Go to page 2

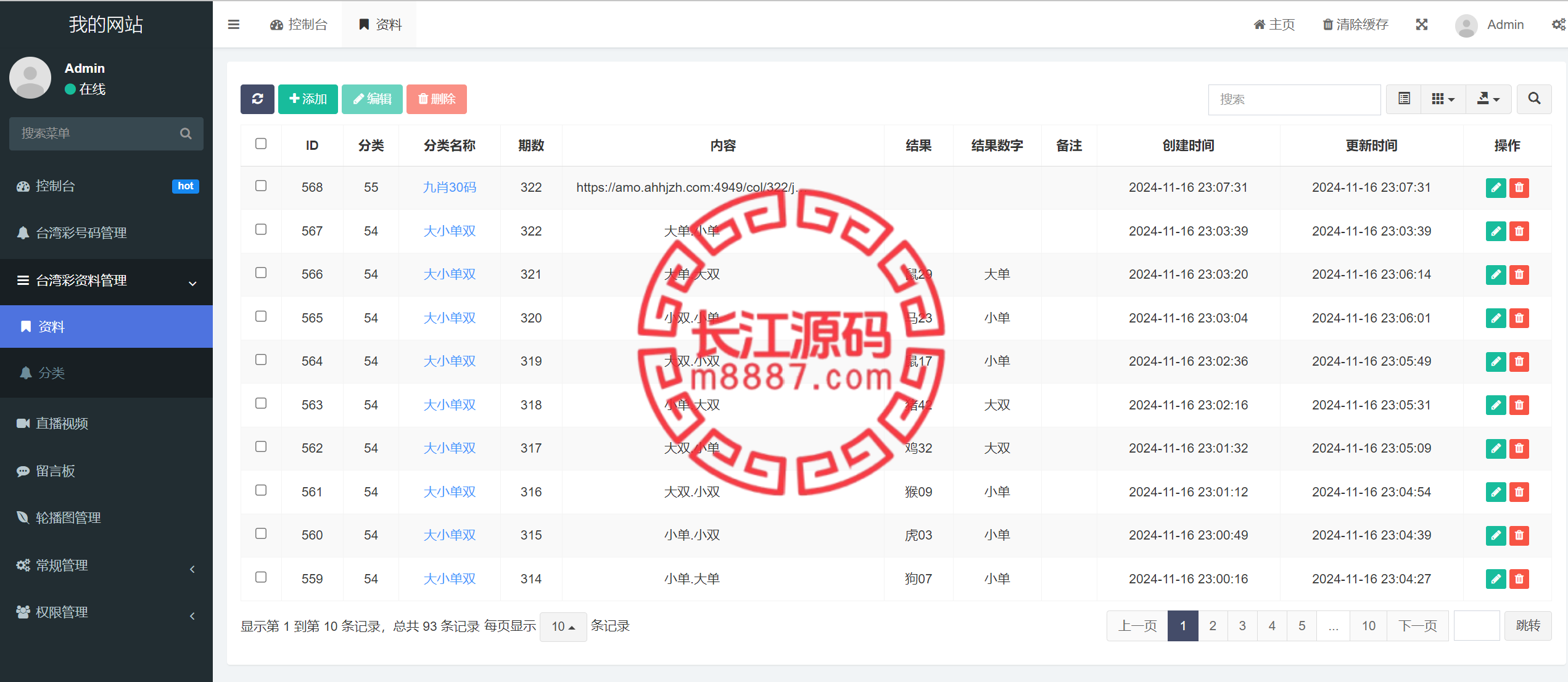click(1212, 626)
